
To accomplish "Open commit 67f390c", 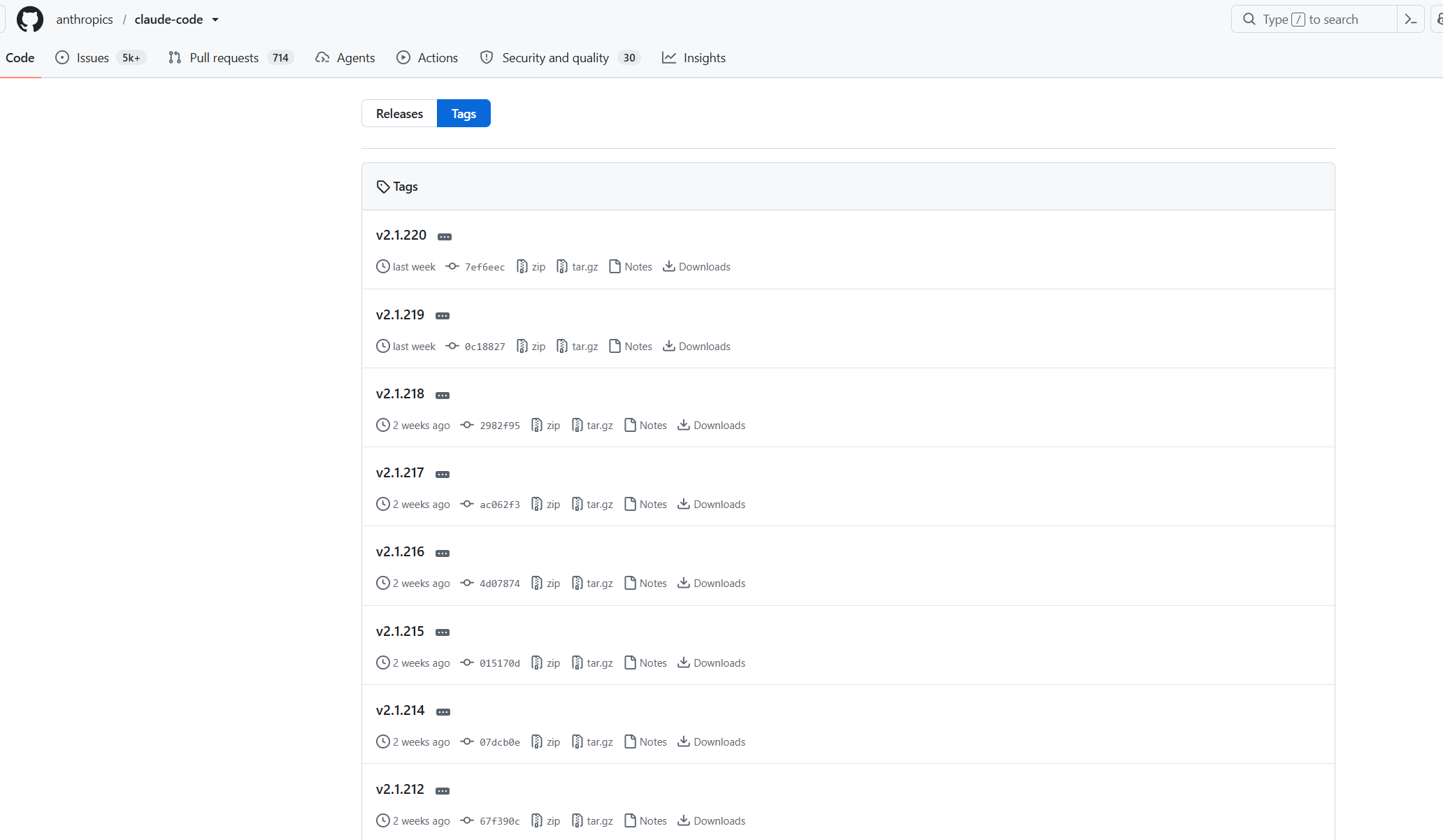I will point(490,821).
